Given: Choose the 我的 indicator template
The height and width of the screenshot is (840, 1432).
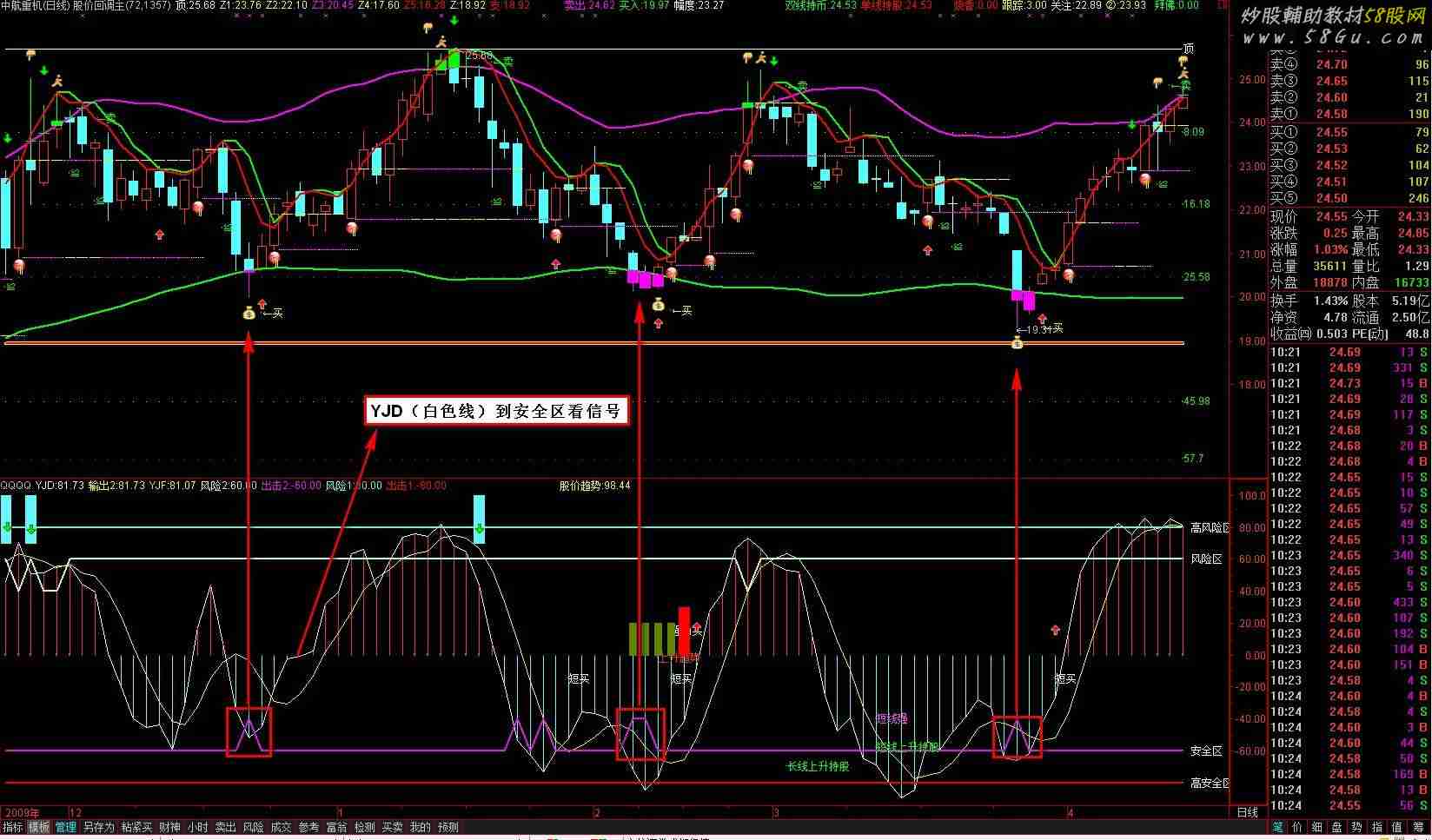Looking at the screenshot, I should 420,828.
